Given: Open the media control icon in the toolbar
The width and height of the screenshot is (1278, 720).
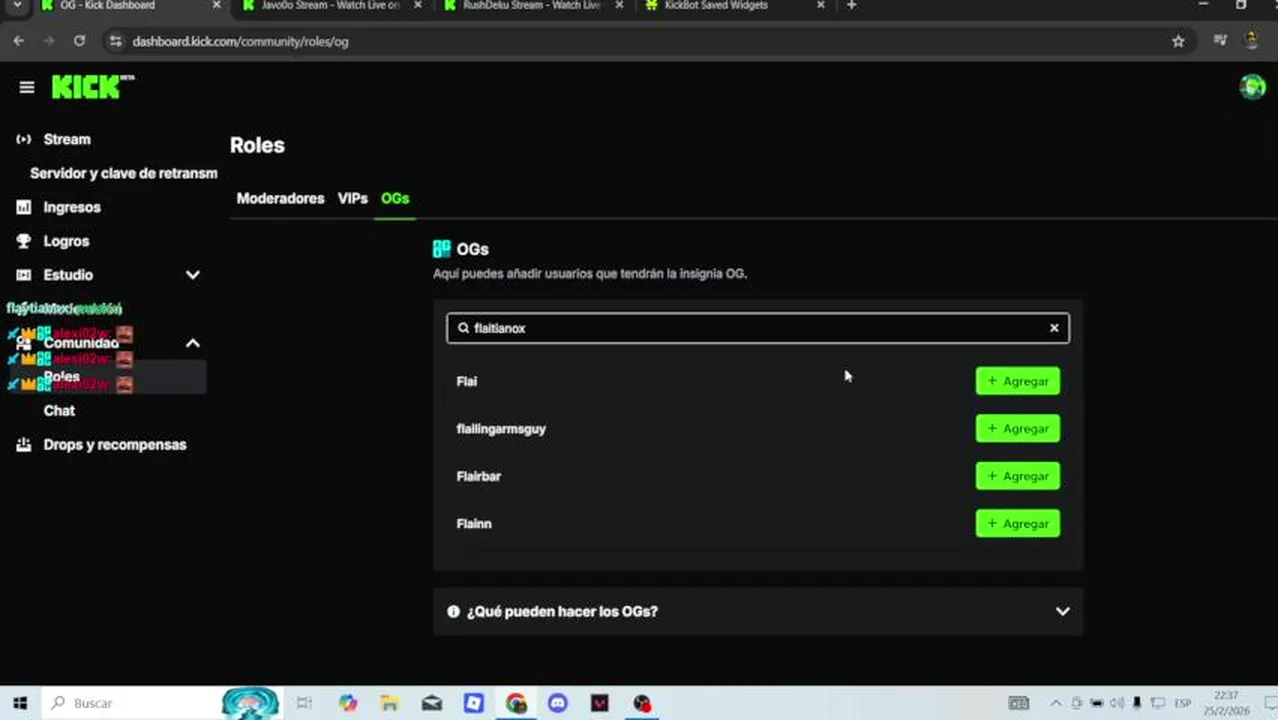Looking at the screenshot, I should click(x=1220, y=41).
